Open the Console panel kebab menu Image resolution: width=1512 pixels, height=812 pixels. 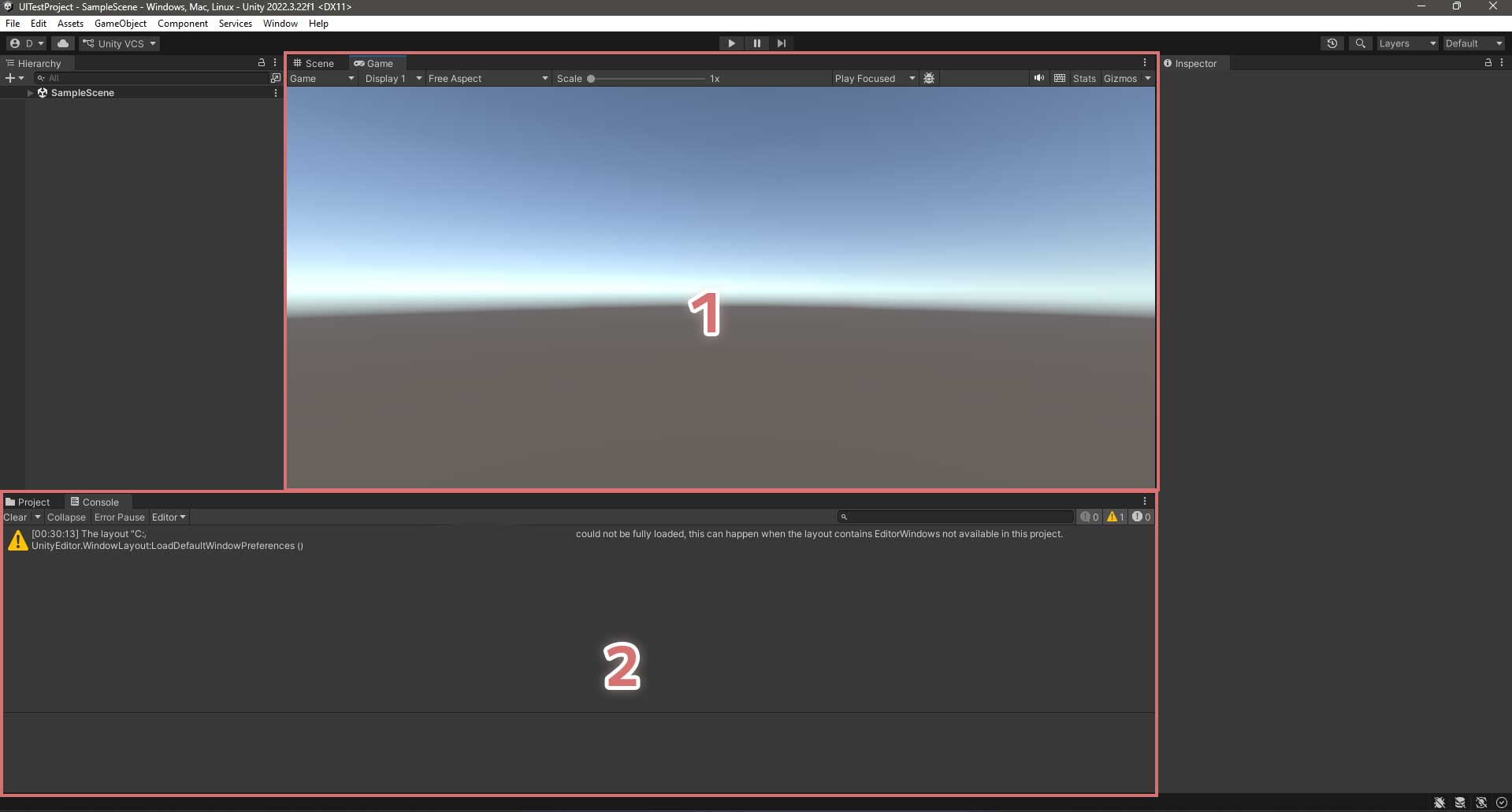[x=1145, y=501]
